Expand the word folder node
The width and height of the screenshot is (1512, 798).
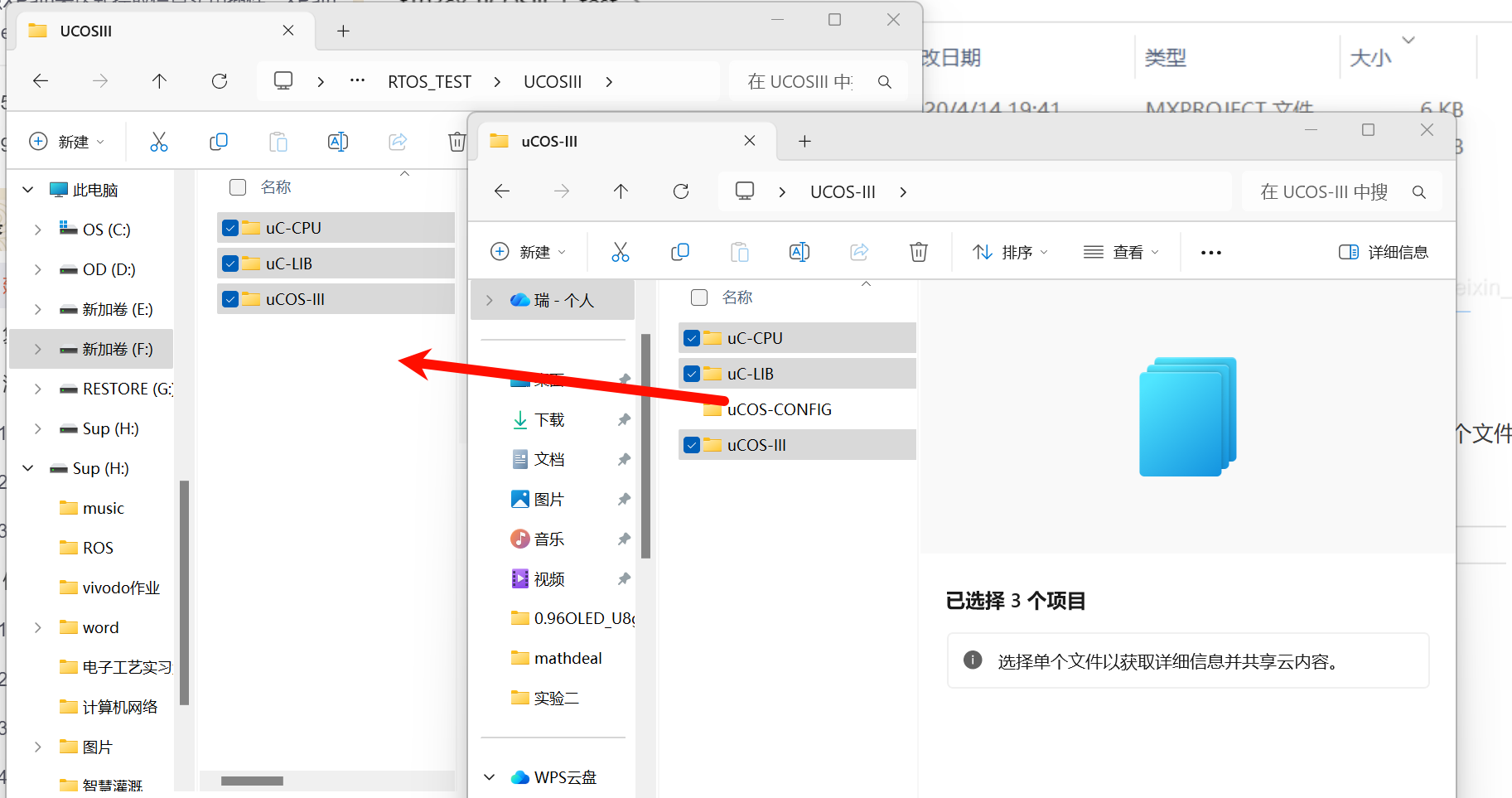click(x=38, y=627)
